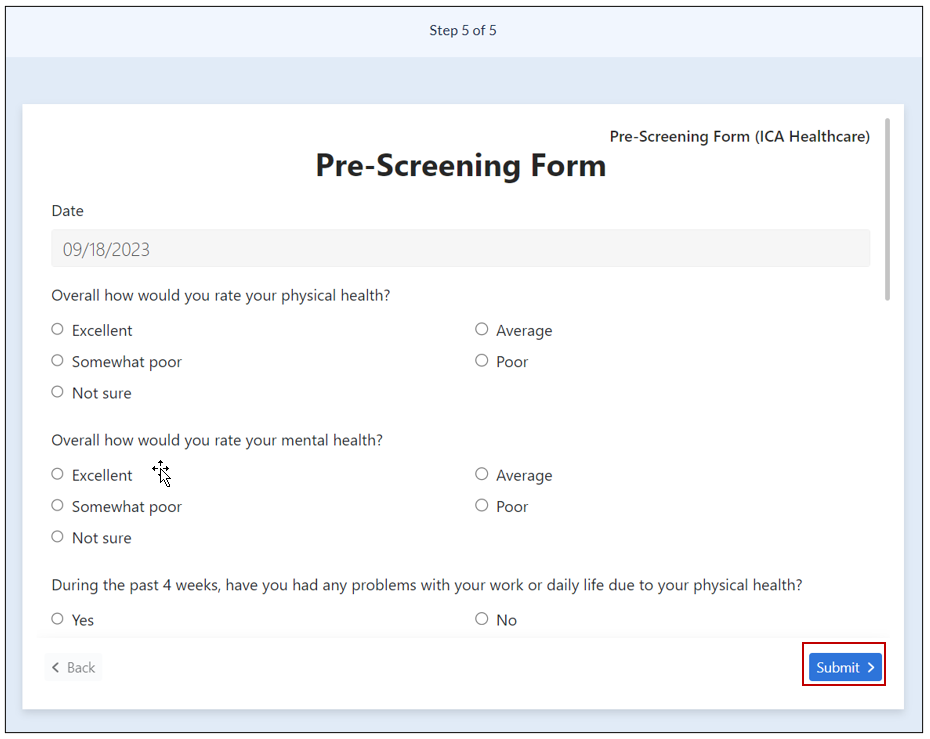
Task: Select Somewhat poor for physical health
Action: [x=58, y=361]
